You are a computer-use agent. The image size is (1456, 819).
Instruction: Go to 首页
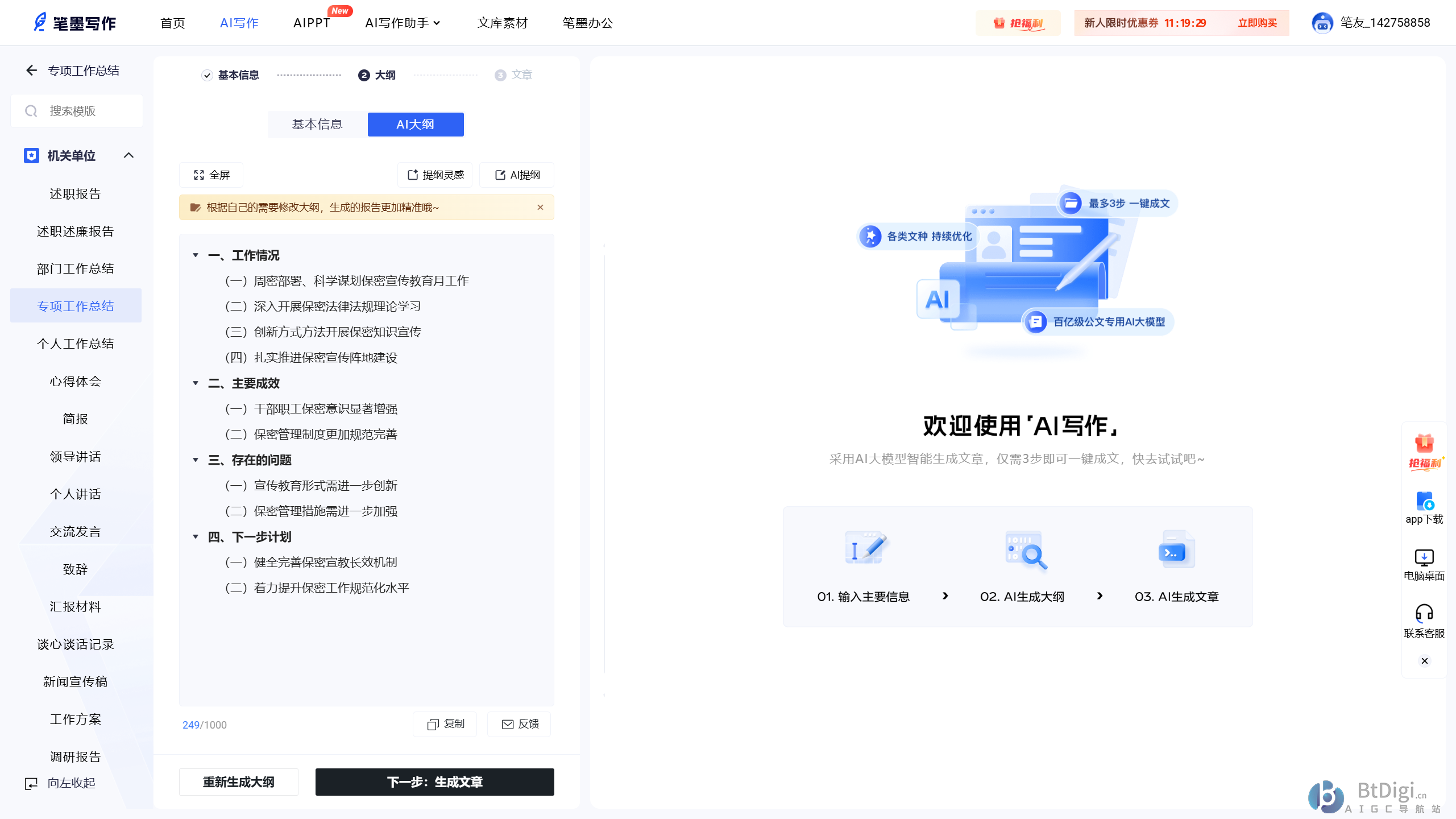pyautogui.click(x=173, y=23)
